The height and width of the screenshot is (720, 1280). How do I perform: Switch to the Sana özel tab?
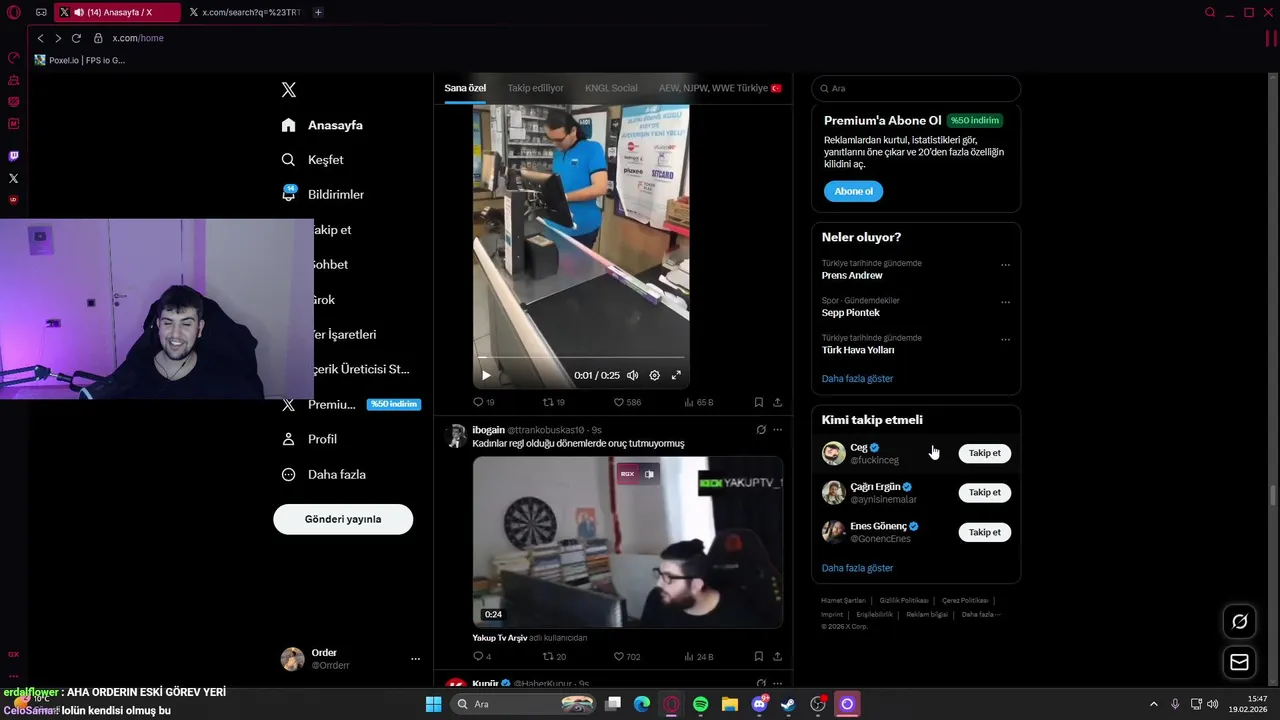pyautogui.click(x=465, y=88)
